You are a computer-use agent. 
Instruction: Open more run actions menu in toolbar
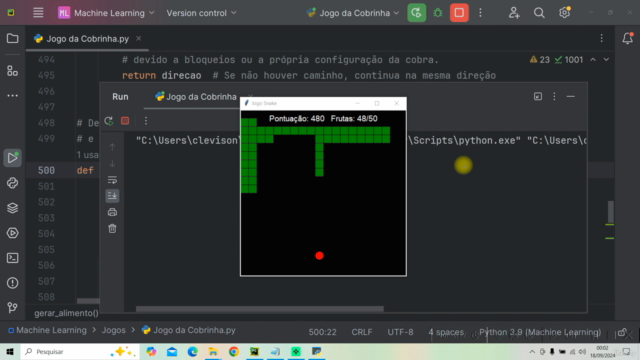coord(480,13)
